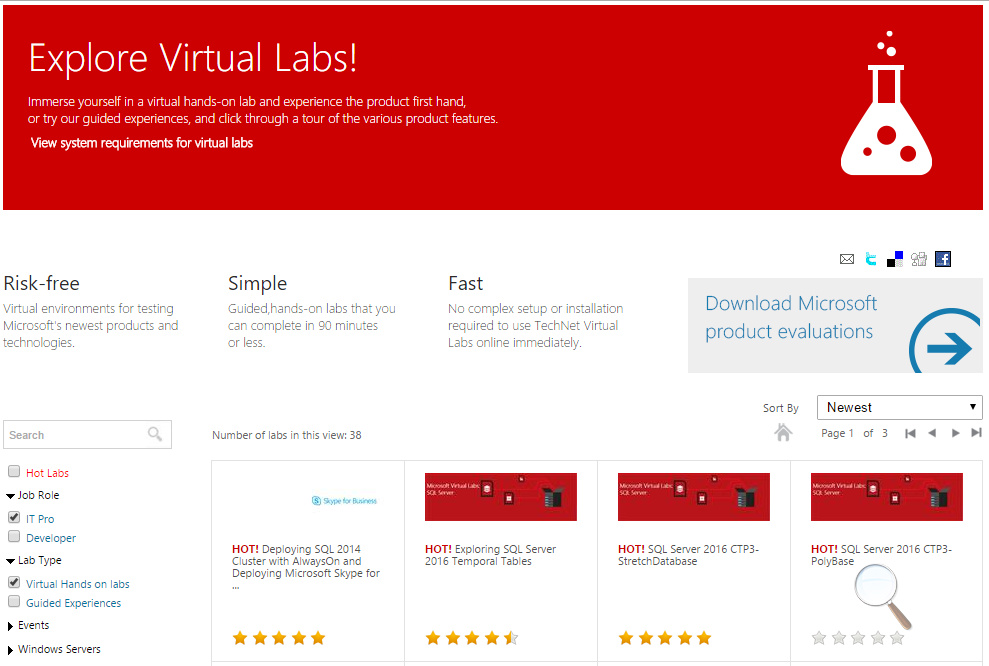The width and height of the screenshot is (989, 666).
Task: Share this page via the email envelope icon
Action: 846,259
